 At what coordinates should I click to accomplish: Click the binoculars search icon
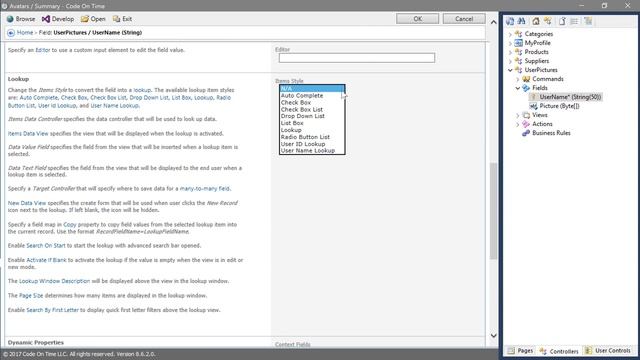pyautogui.click(x=522, y=21)
